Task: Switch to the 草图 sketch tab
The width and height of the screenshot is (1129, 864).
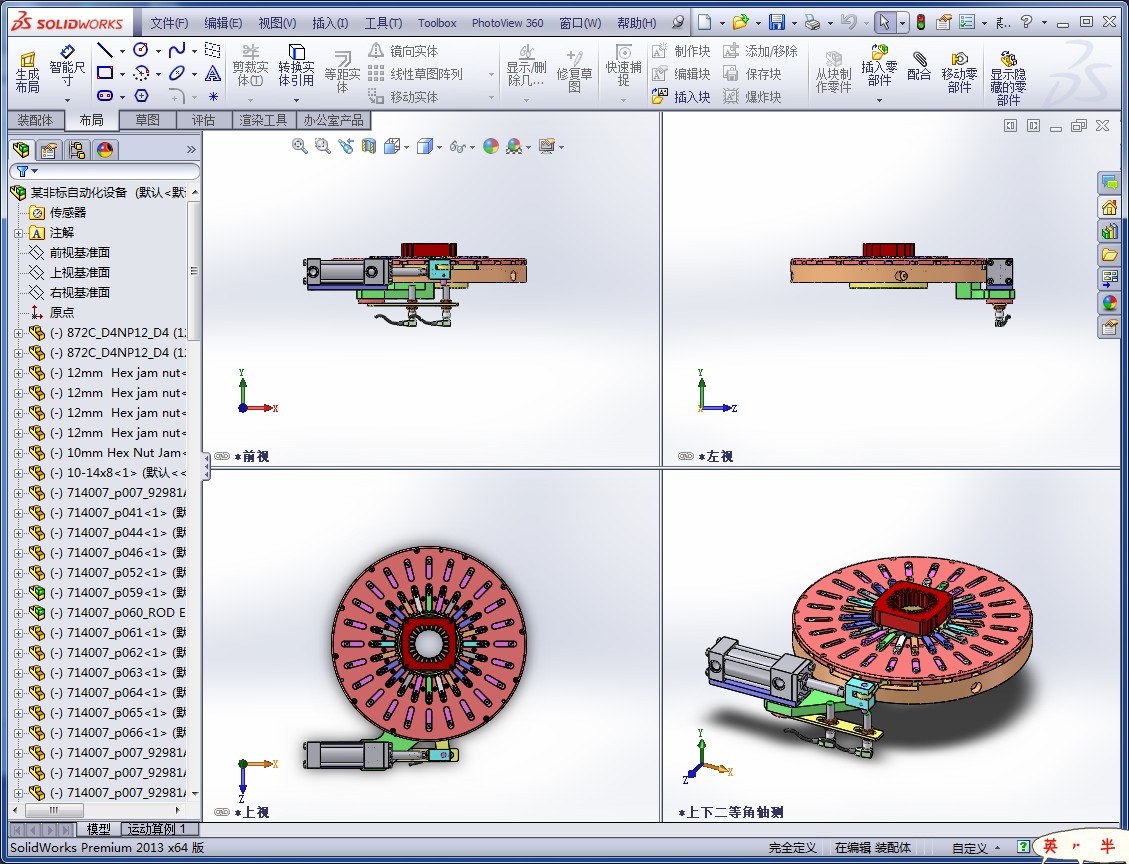Action: coord(147,120)
